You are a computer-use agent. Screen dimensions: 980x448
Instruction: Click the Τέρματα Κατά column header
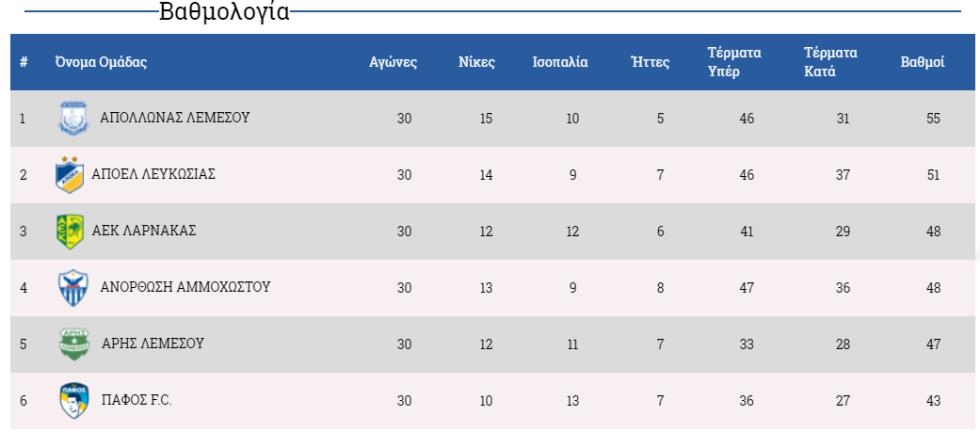[831, 62]
